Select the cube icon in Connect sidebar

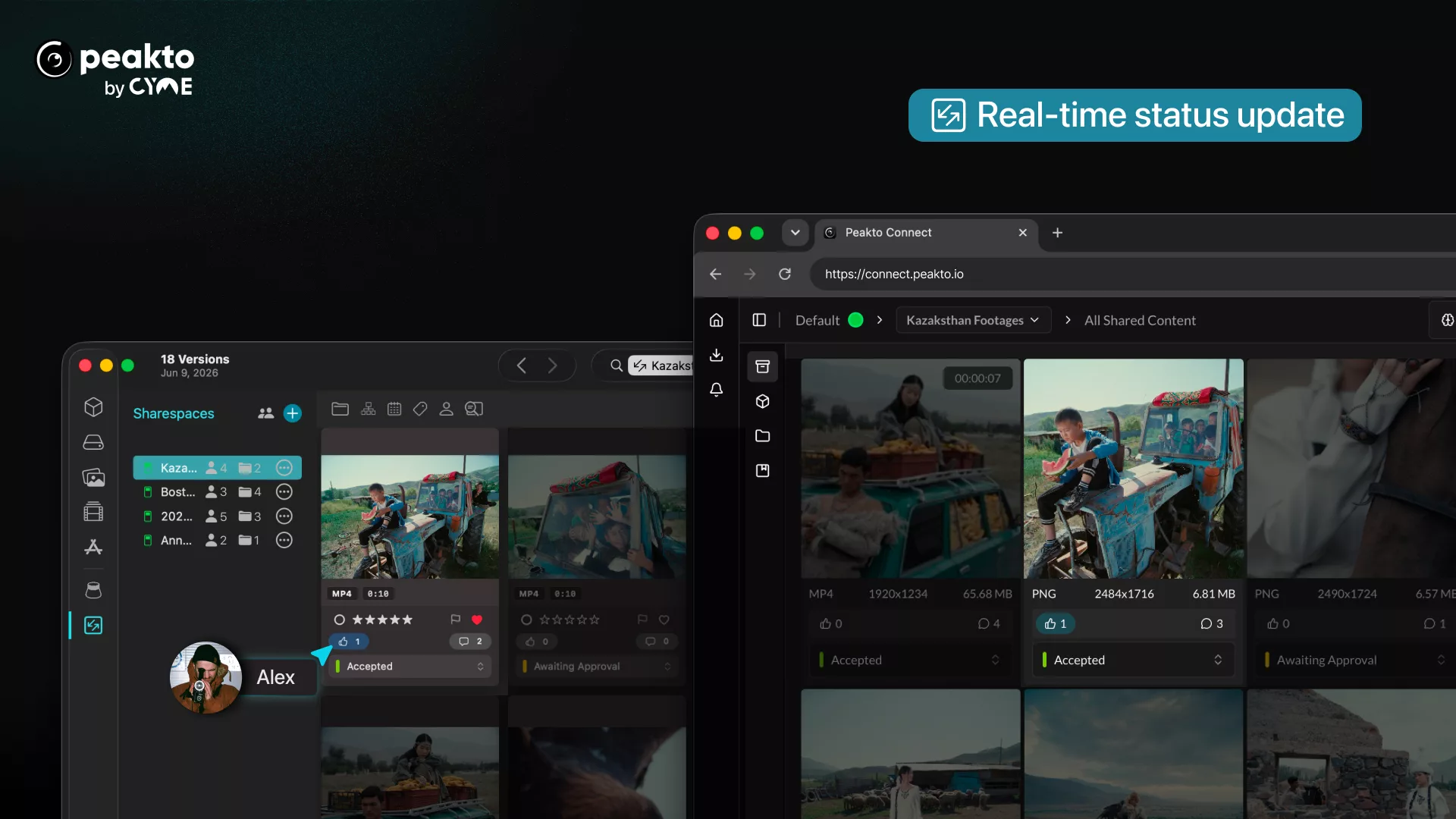763,401
